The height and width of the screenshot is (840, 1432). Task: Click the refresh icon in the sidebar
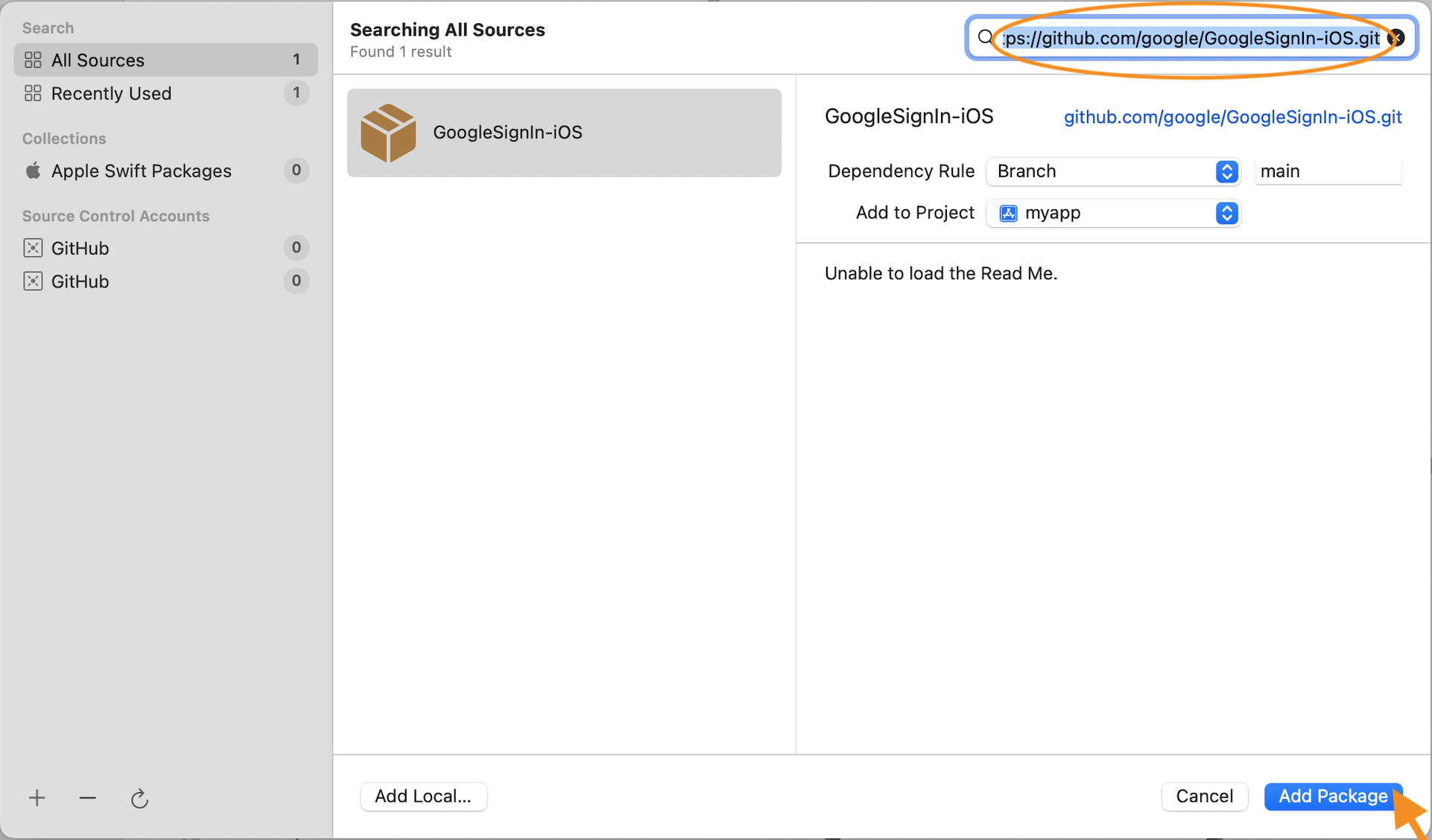pos(139,799)
